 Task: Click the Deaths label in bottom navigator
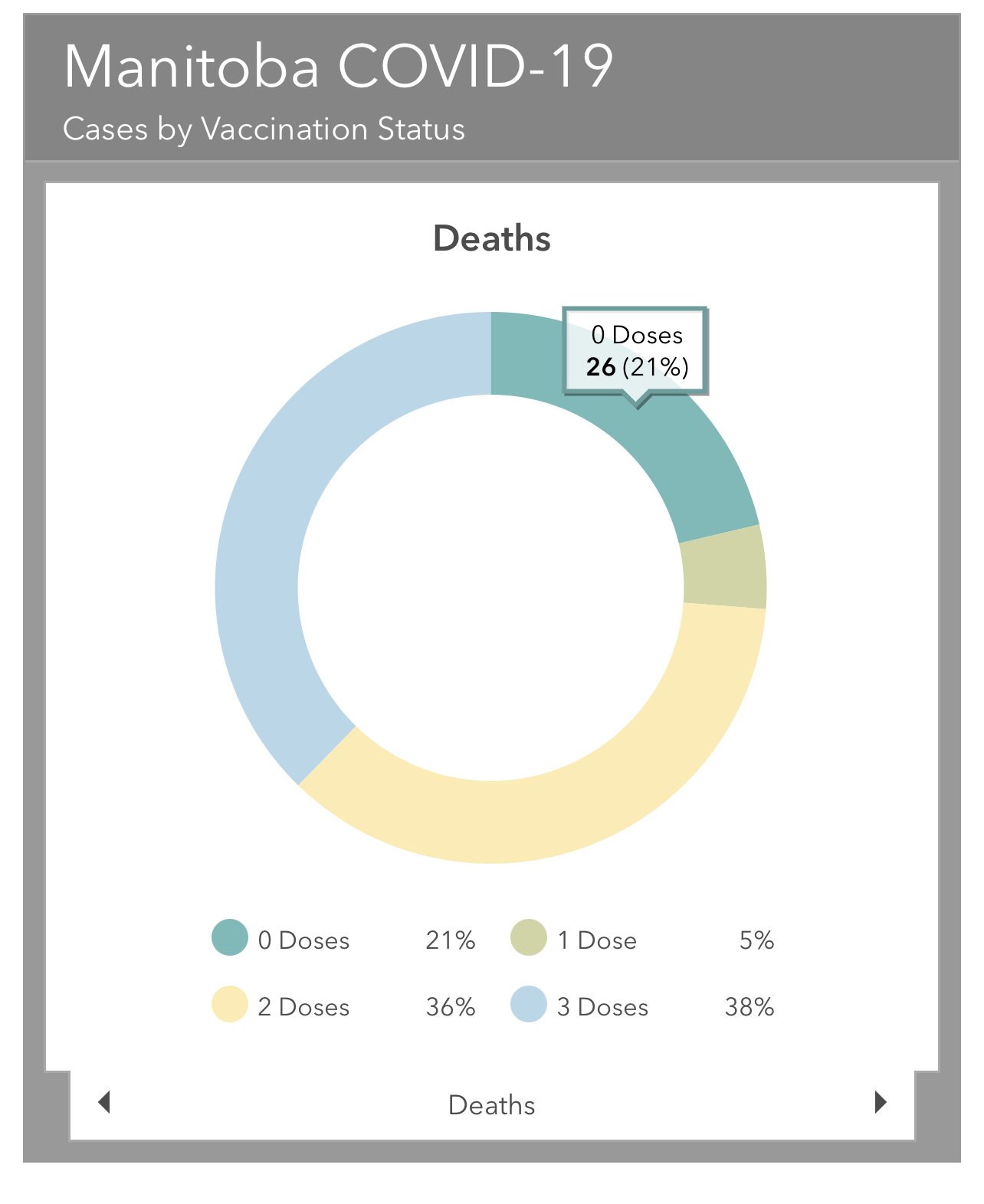(491, 1105)
